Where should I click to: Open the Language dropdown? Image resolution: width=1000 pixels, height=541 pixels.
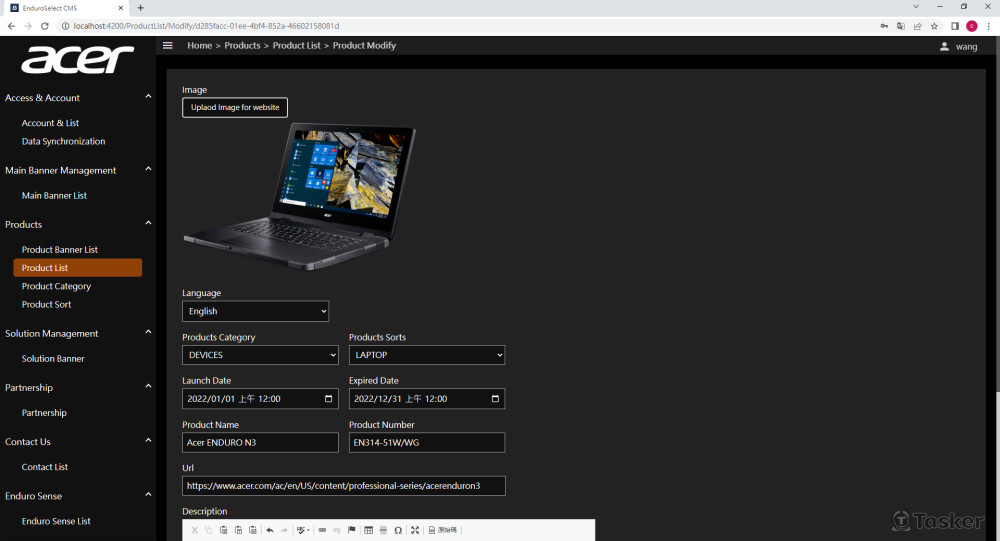click(255, 311)
